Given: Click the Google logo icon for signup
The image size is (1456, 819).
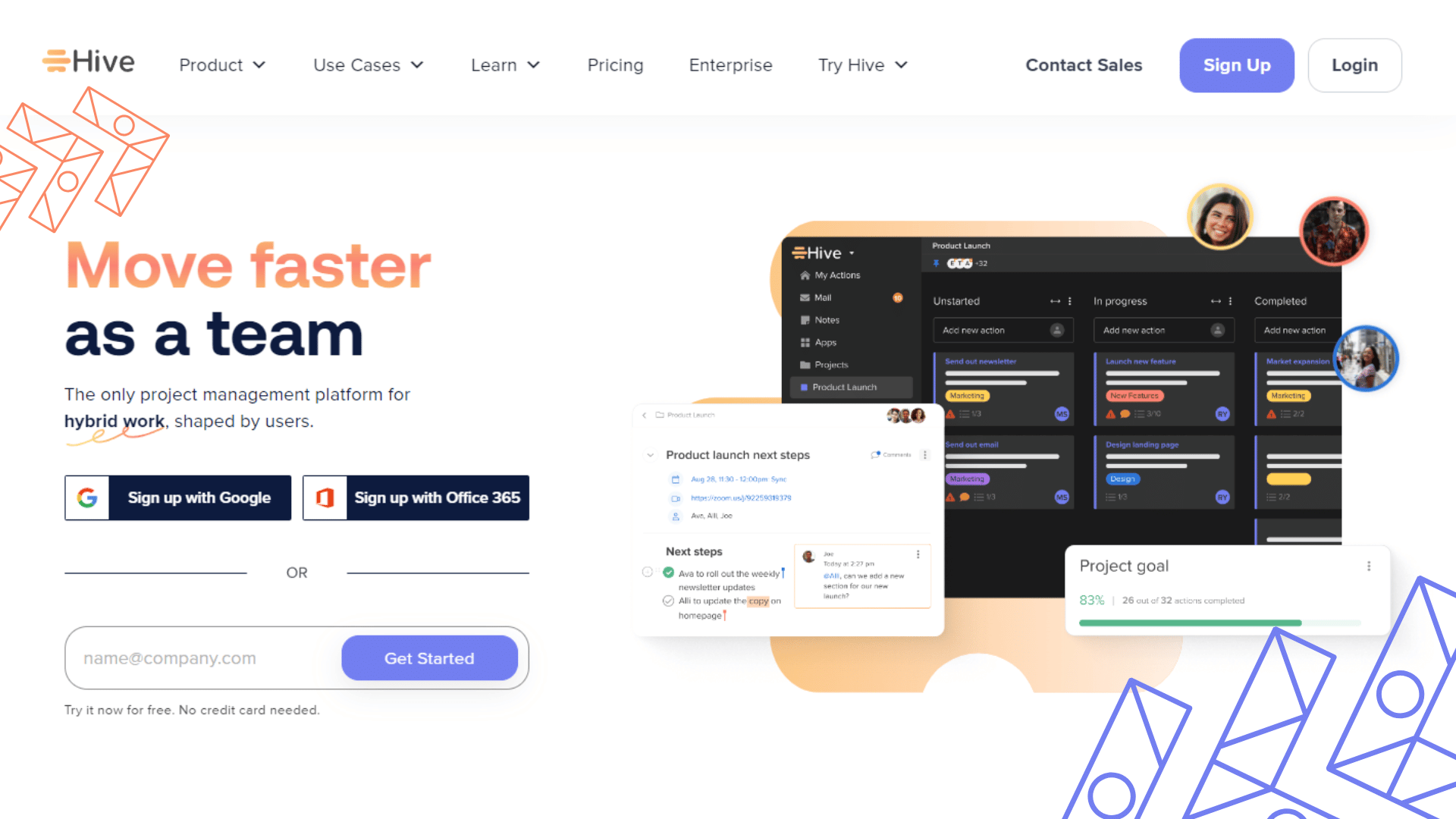Looking at the screenshot, I should point(88,498).
